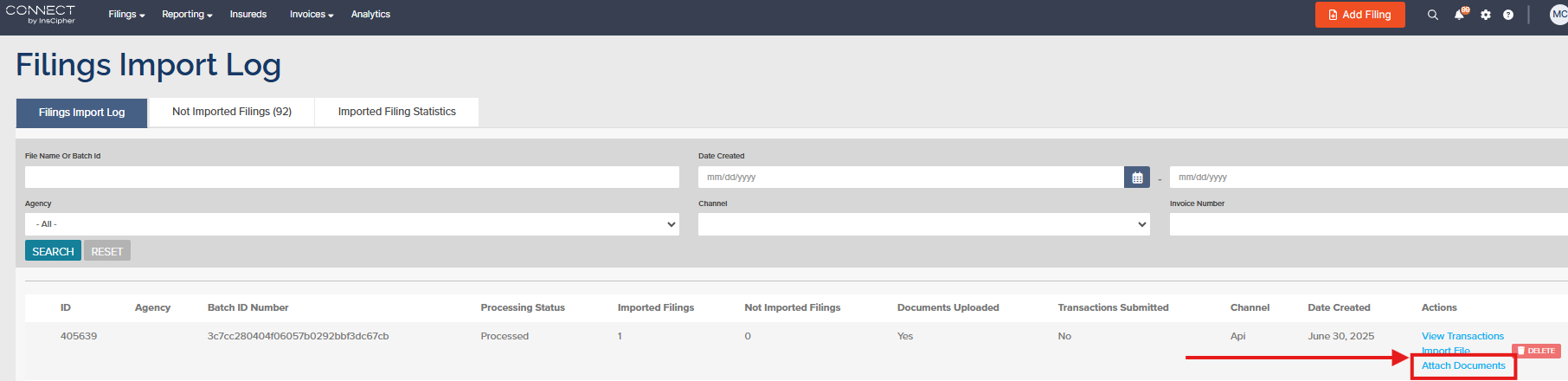
Task: Select the Processed status cell
Action: tap(504, 336)
